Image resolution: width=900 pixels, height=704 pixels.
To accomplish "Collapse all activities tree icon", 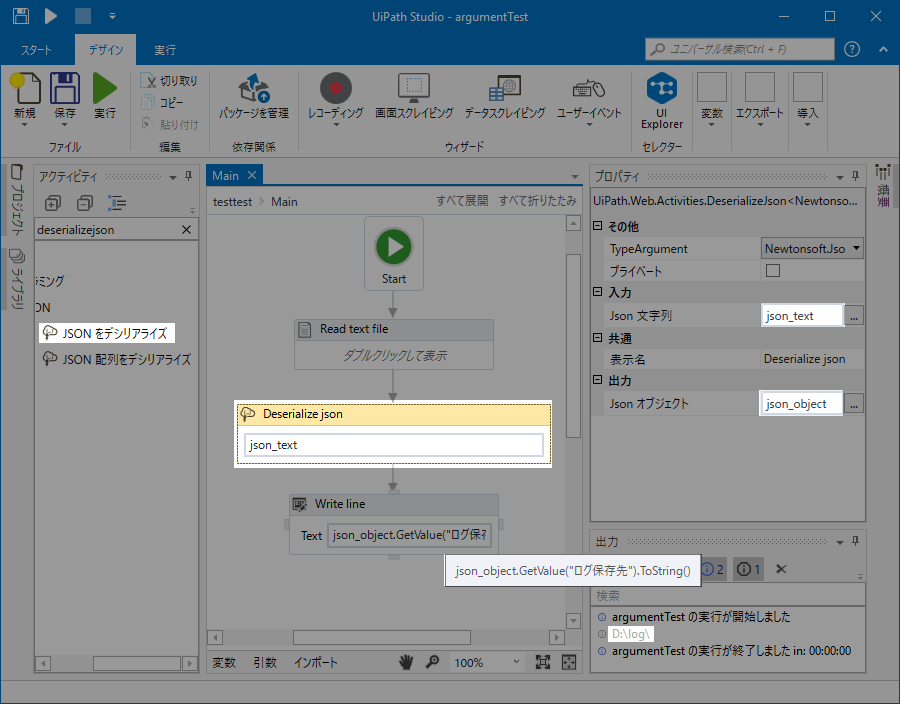I will click(x=85, y=203).
